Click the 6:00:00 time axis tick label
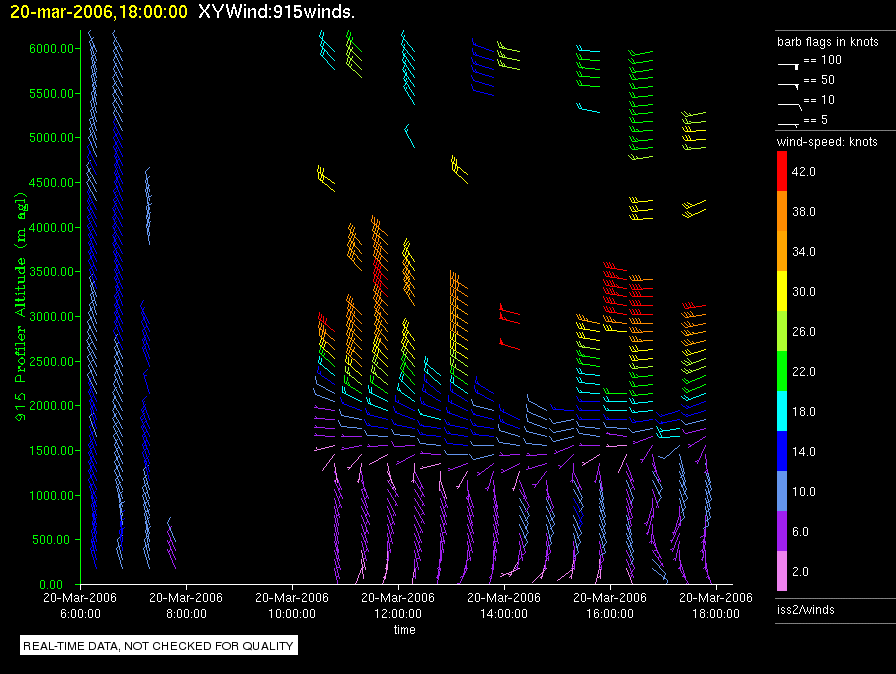The height and width of the screenshot is (674, 896). pos(80,607)
